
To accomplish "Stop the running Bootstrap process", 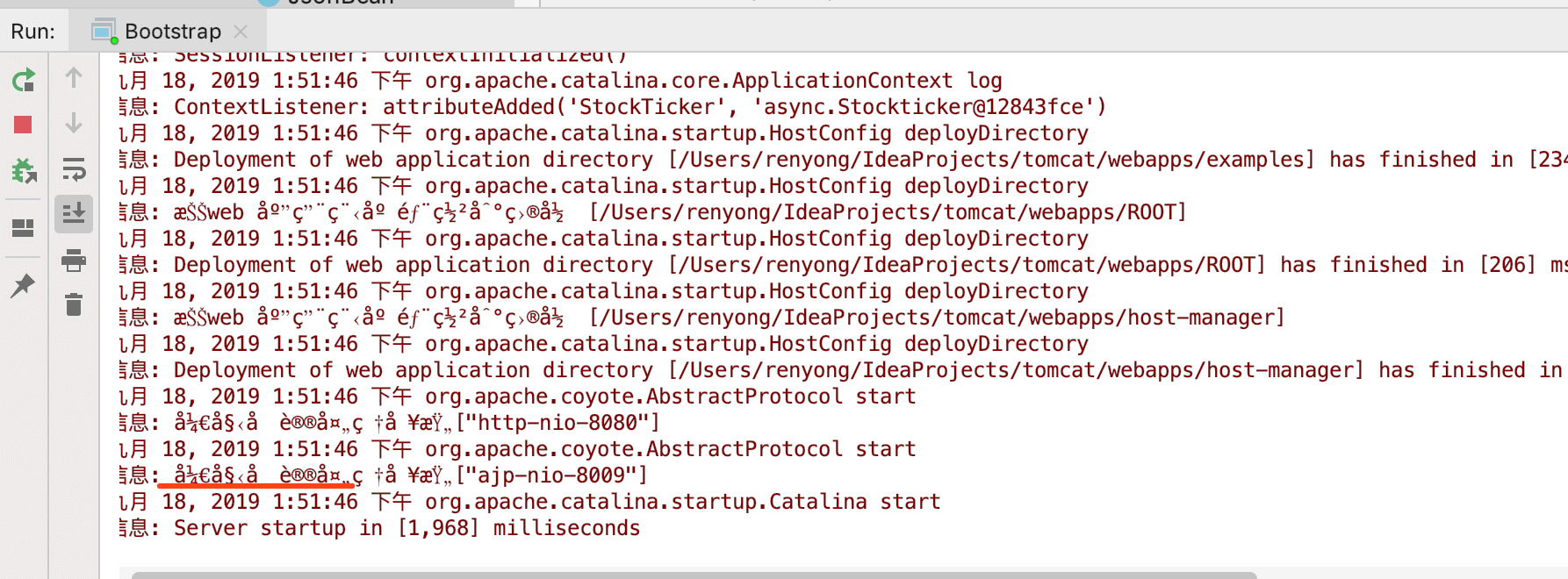I will pos(23,125).
